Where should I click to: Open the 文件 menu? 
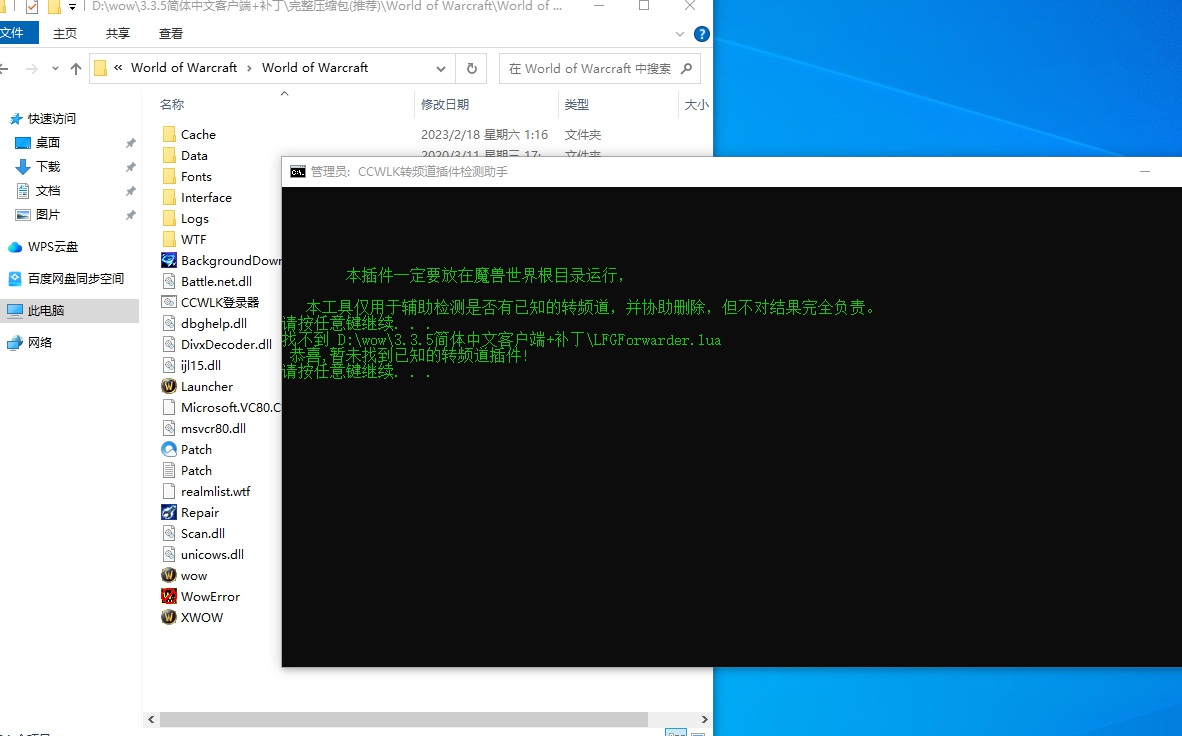tap(19, 32)
